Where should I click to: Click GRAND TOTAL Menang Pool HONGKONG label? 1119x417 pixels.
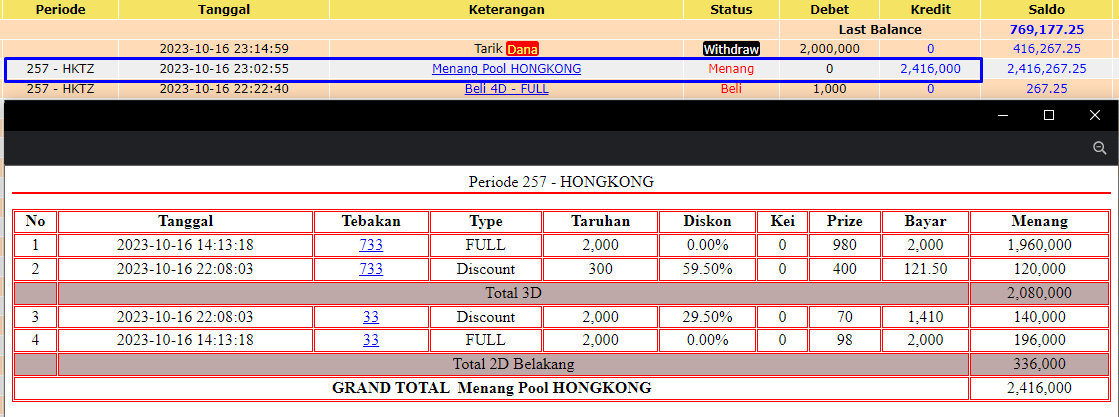492,388
